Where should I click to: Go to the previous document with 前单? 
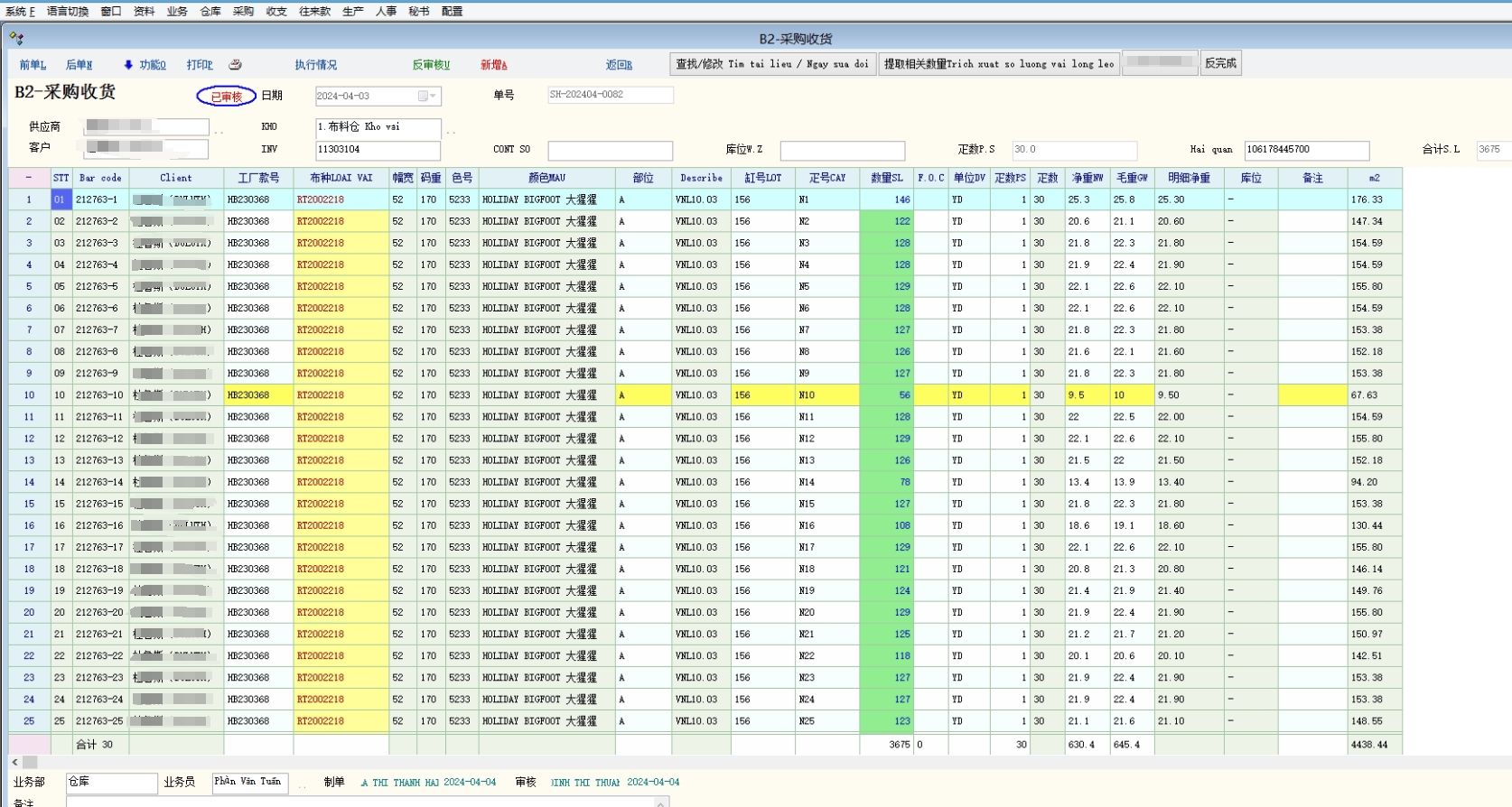coord(33,65)
